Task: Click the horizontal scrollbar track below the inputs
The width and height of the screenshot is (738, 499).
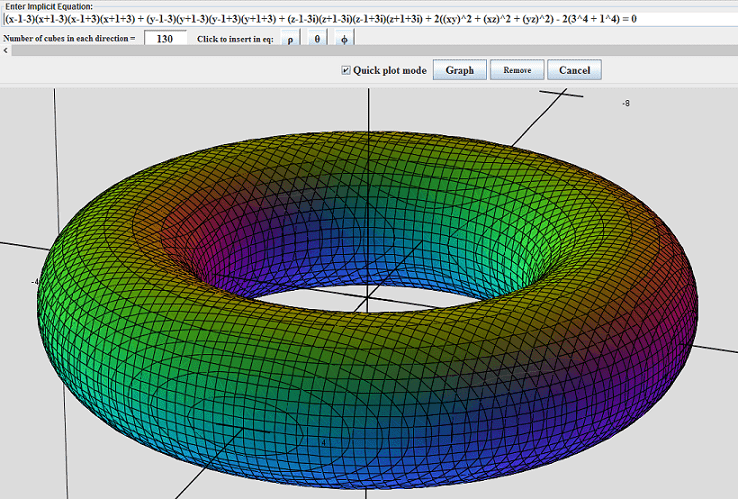Action: (x=370, y=50)
